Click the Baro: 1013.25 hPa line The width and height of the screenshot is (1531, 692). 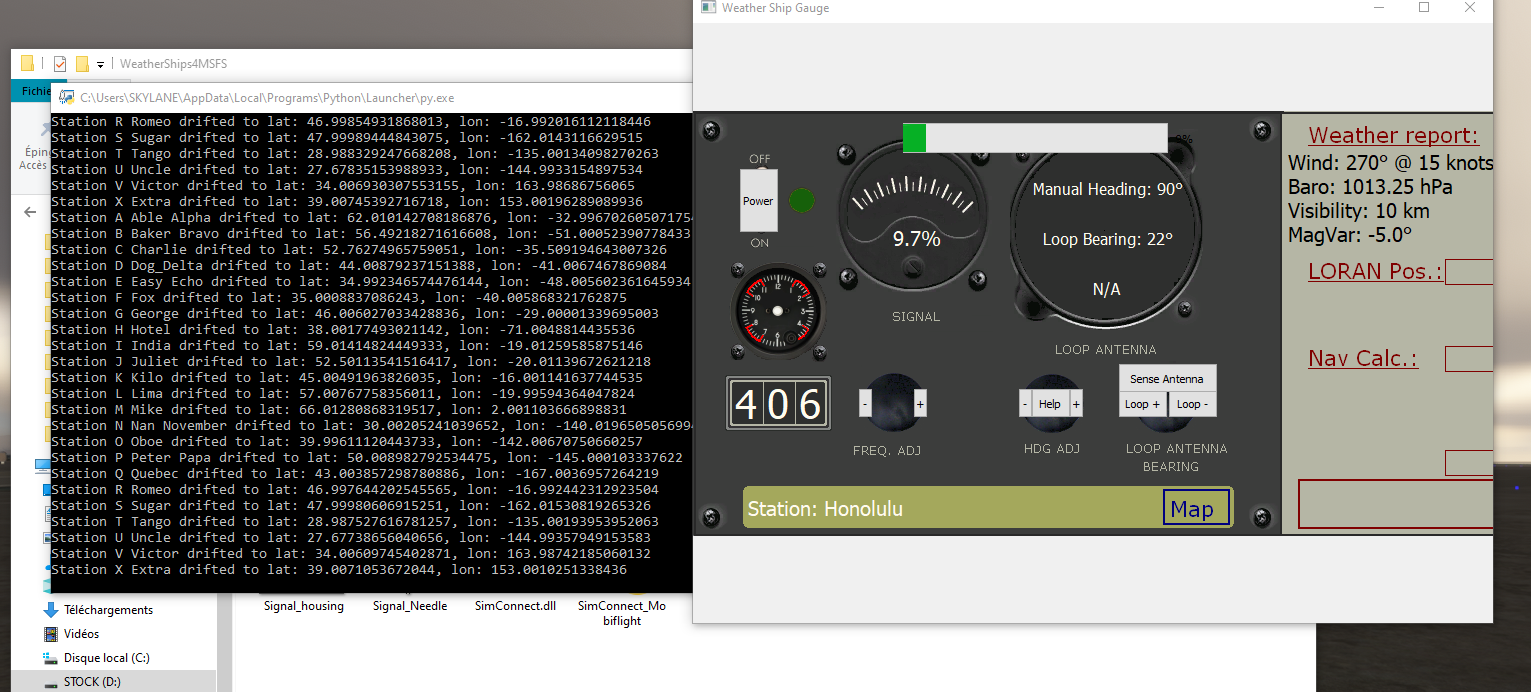(1370, 187)
